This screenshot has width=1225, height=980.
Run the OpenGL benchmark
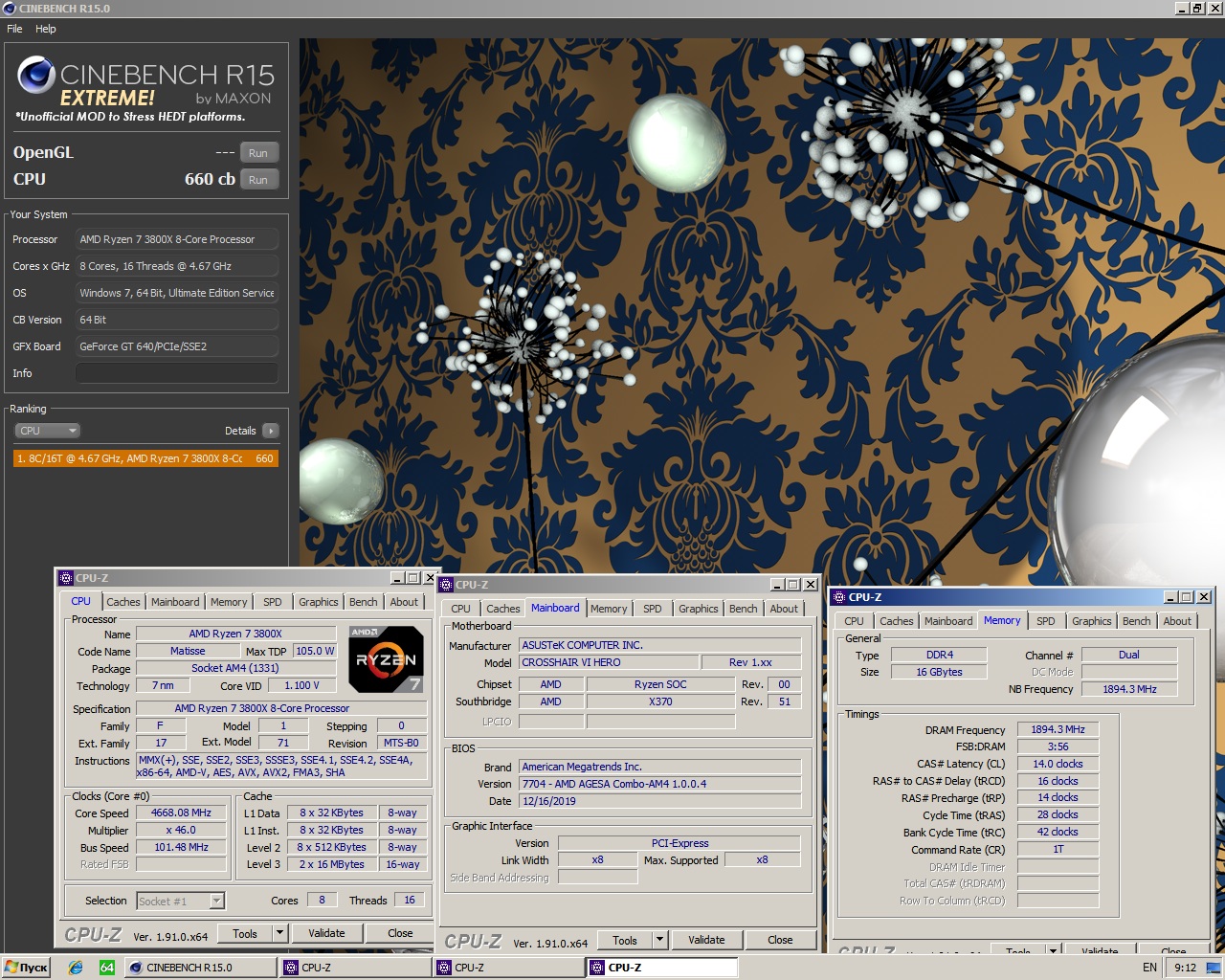258,153
